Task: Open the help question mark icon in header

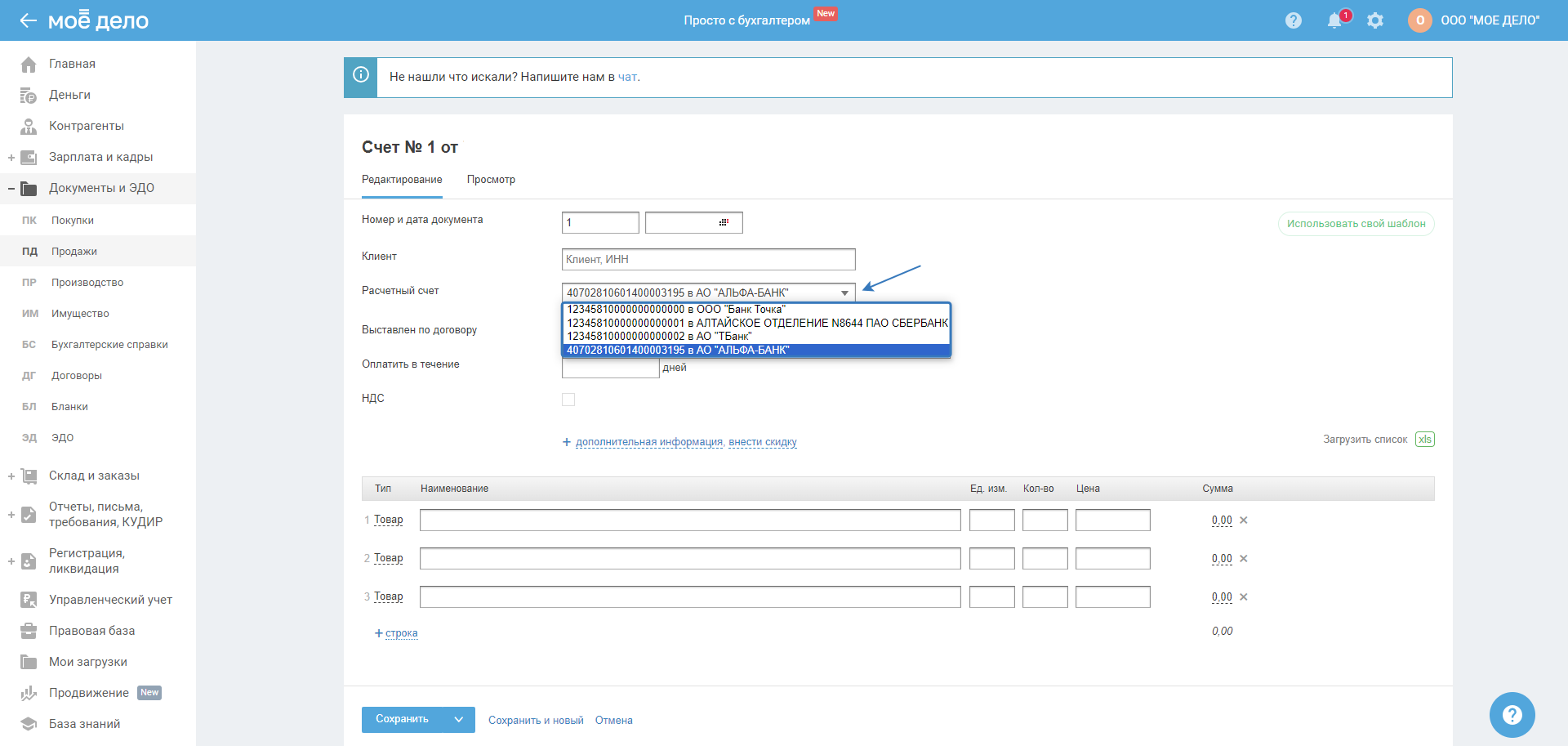Action: (x=1294, y=20)
